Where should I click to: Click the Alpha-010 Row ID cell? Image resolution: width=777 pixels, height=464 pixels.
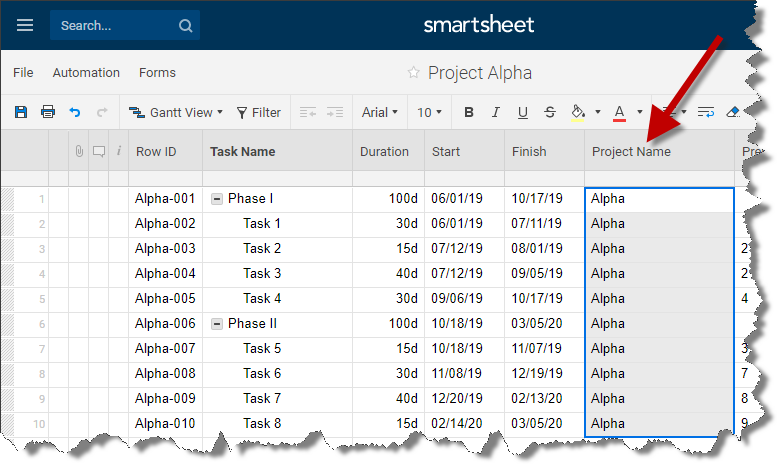pyautogui.click(x=166, y=424)
